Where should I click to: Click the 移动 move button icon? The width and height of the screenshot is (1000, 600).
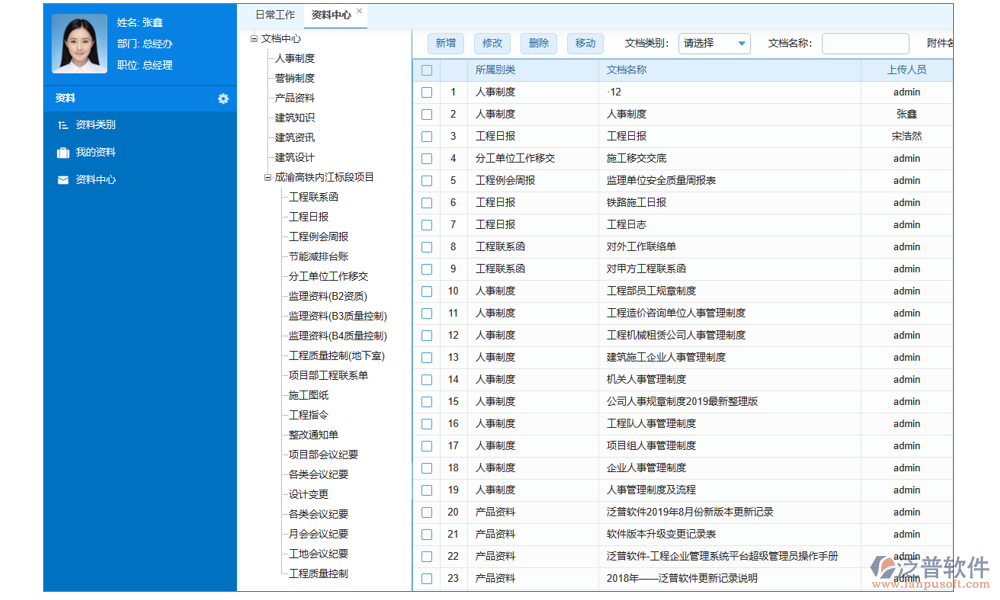[x=584, y=43]
